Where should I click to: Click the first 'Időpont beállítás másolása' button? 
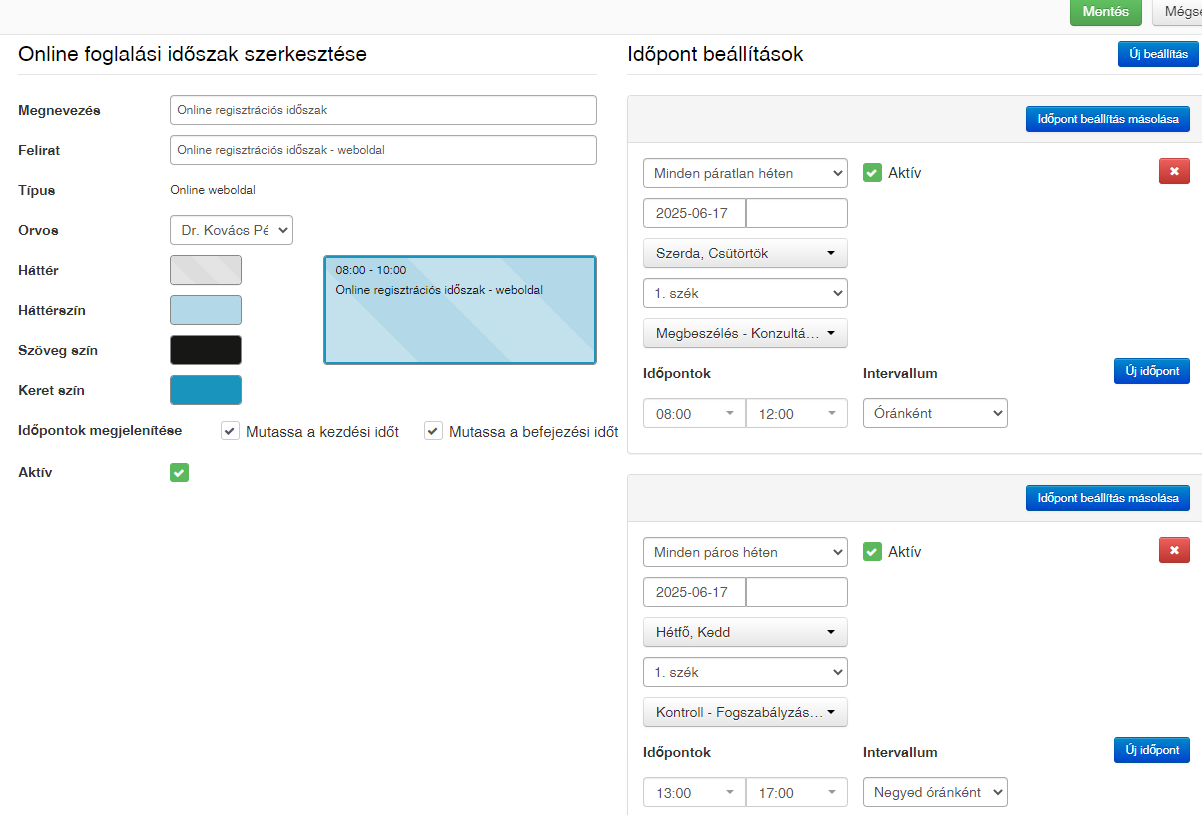(1107, 119)
